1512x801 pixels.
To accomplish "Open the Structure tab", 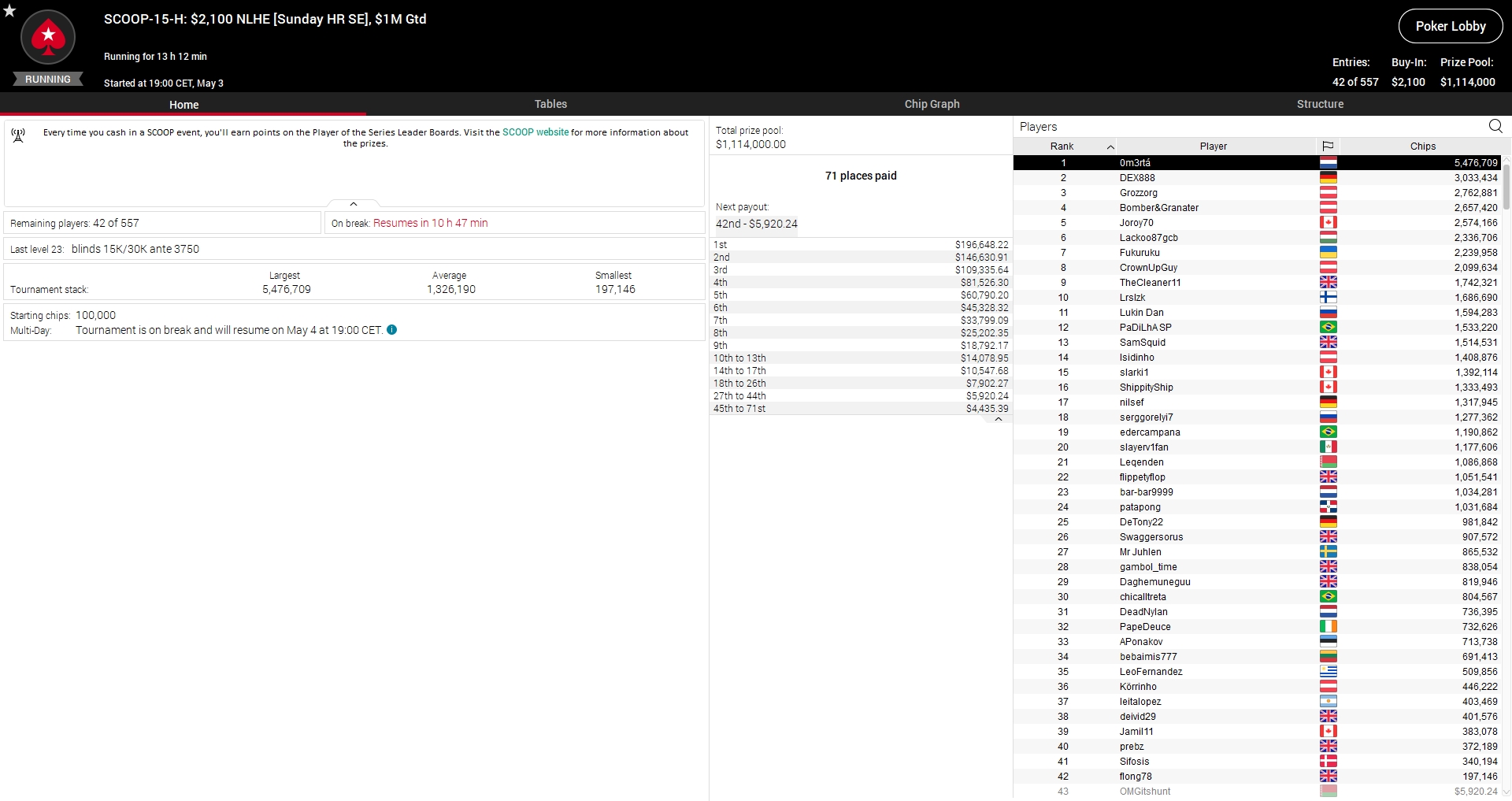I will pyautogui.click(x=1320, y=104).
